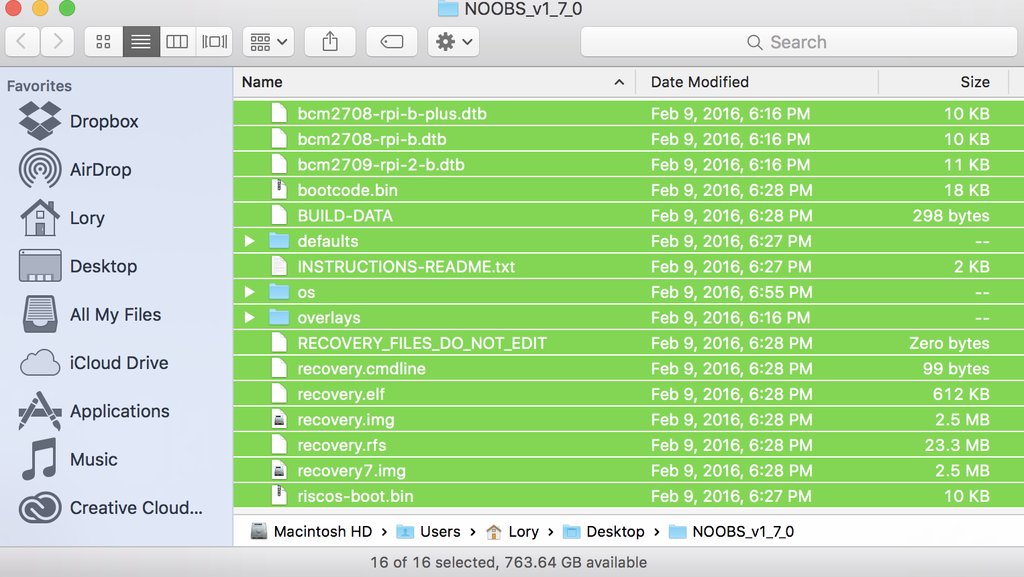
Task: Go back using the back navigation arrow
Action: point(22,41)
